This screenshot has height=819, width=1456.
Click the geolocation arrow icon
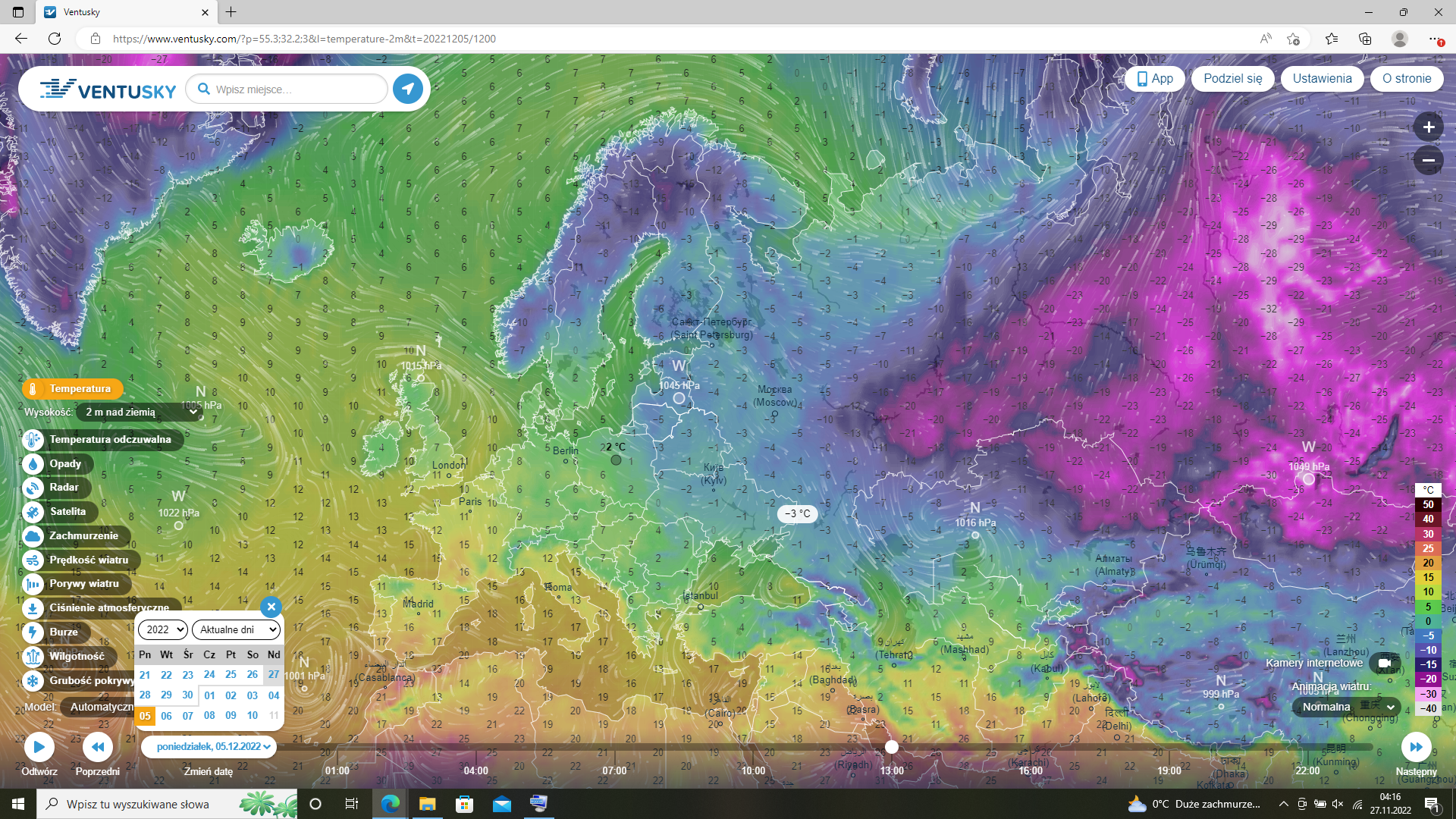pyautogui.click(x=408, y=89)
